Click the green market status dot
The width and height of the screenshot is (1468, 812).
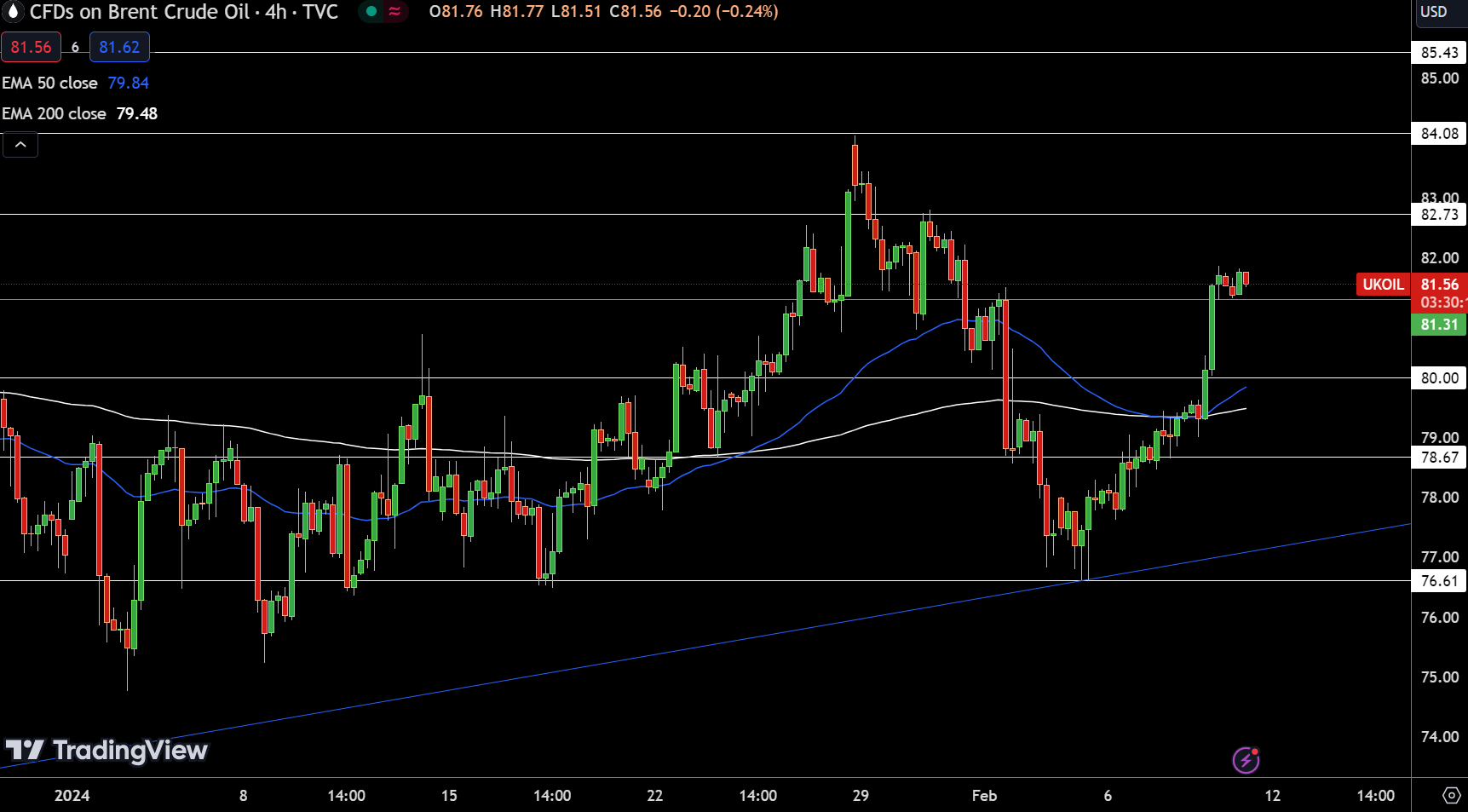click(371, 12)
